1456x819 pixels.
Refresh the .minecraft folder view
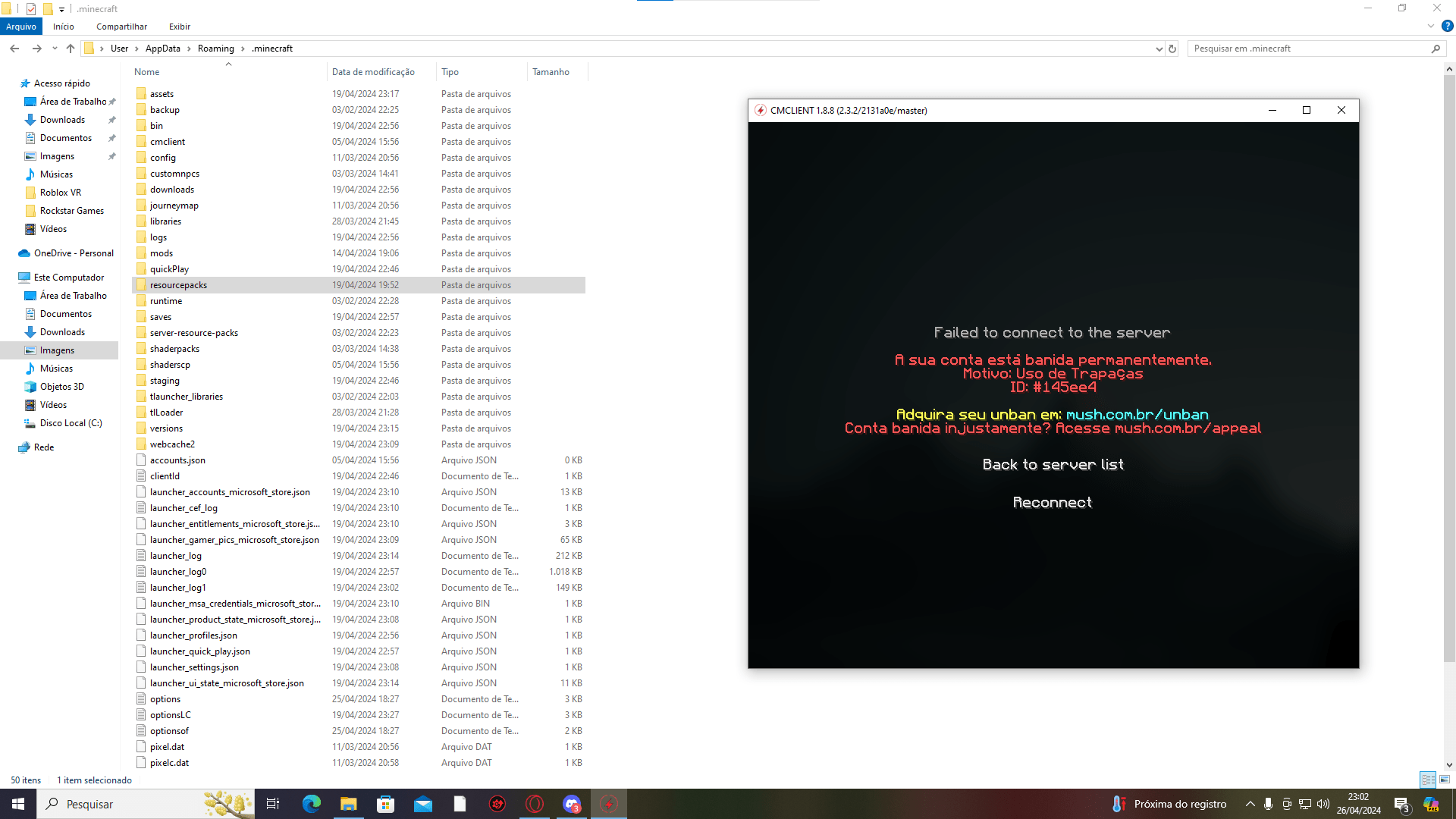pyautogui.click(x=1172, y=49)
